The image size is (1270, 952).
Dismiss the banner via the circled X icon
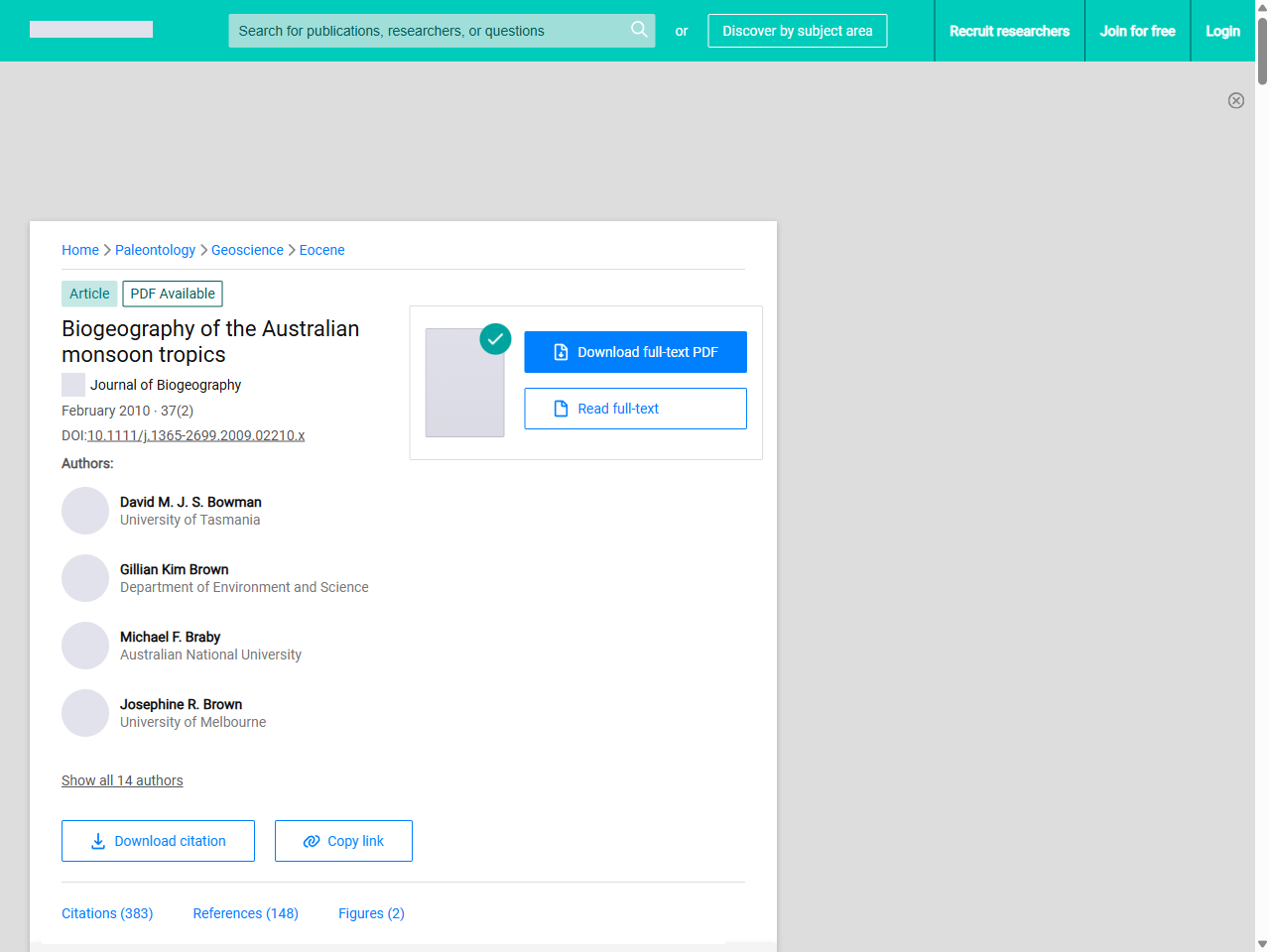point(1236,100)
